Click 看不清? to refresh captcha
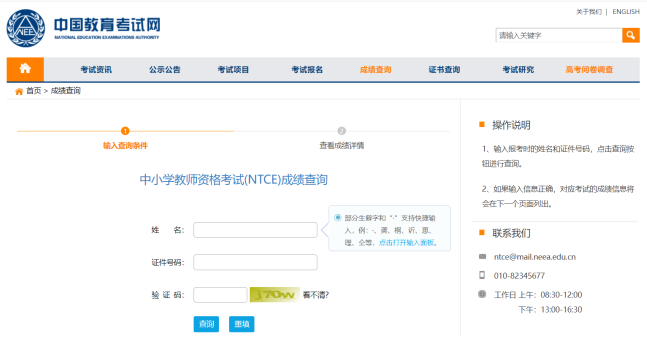The width and height of the screenshot is (647, 364). [x=316, y=295]
